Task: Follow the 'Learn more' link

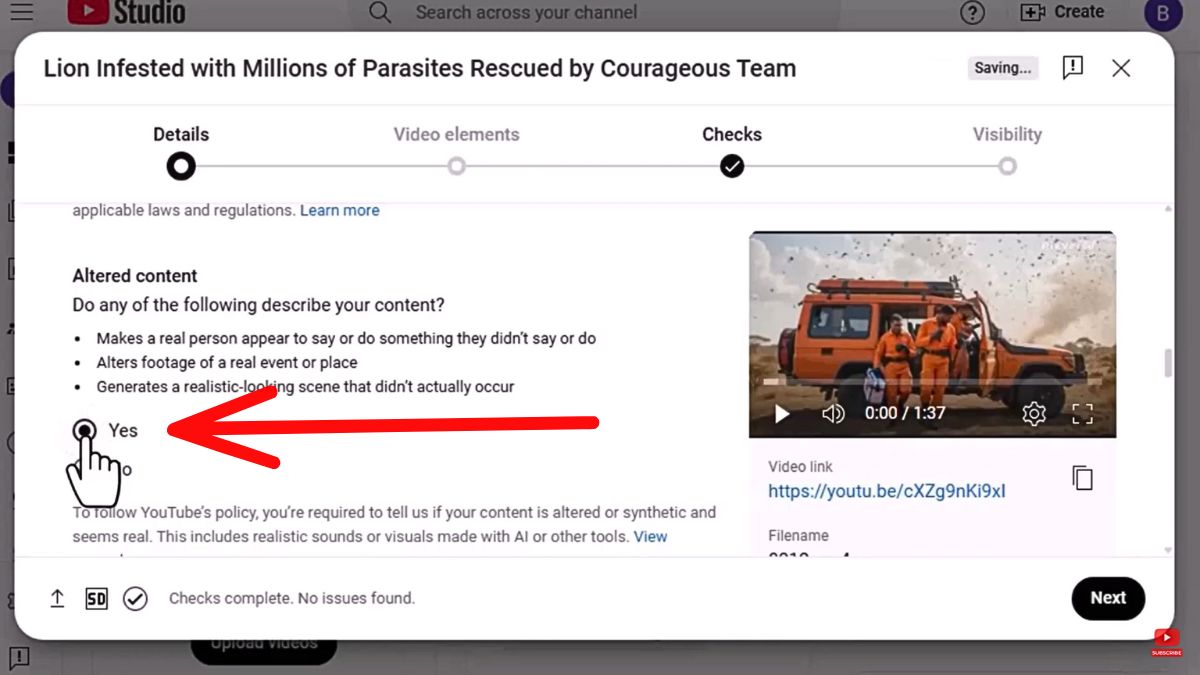Action: pyautogui.click(x=340, y=210)
